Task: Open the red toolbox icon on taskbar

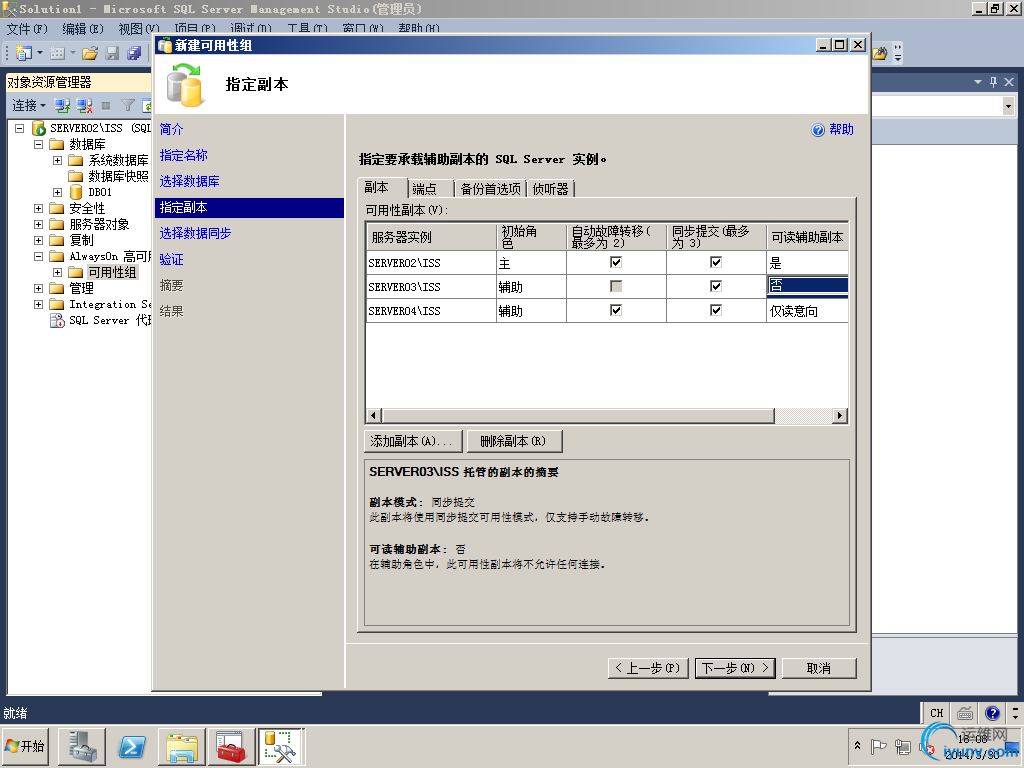Action: (x=231, y=746)
